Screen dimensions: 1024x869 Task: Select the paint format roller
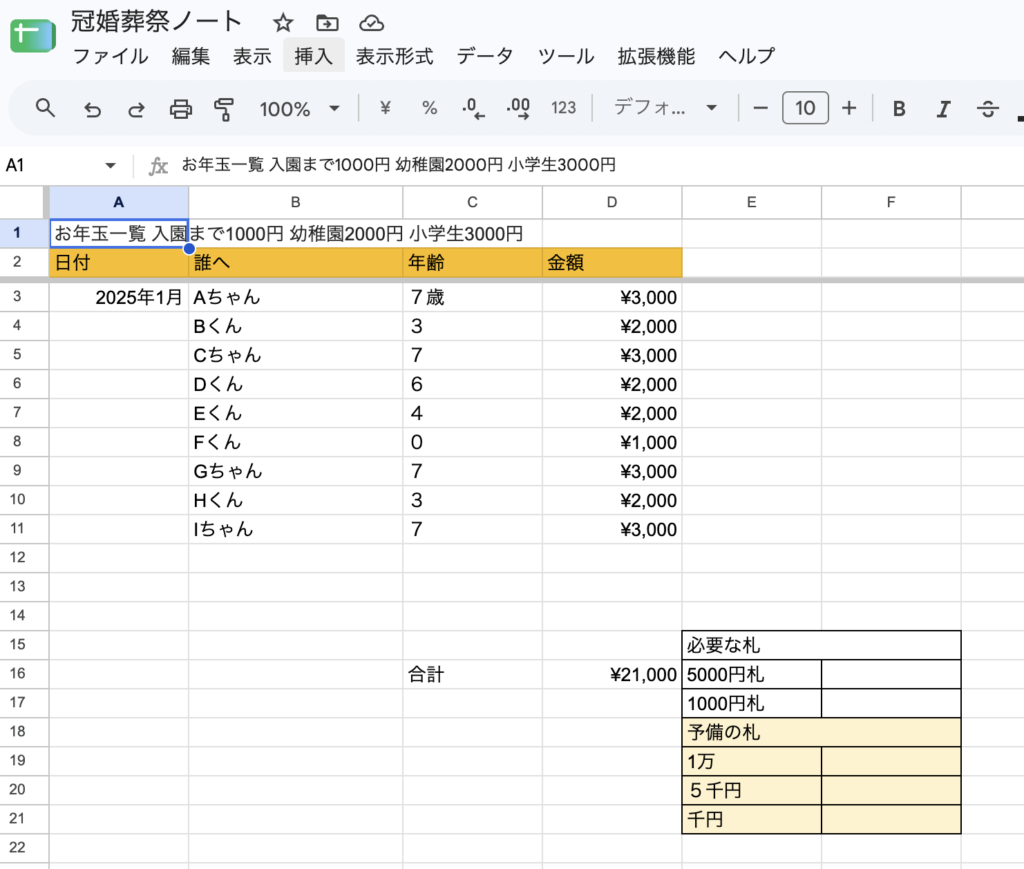224,108
